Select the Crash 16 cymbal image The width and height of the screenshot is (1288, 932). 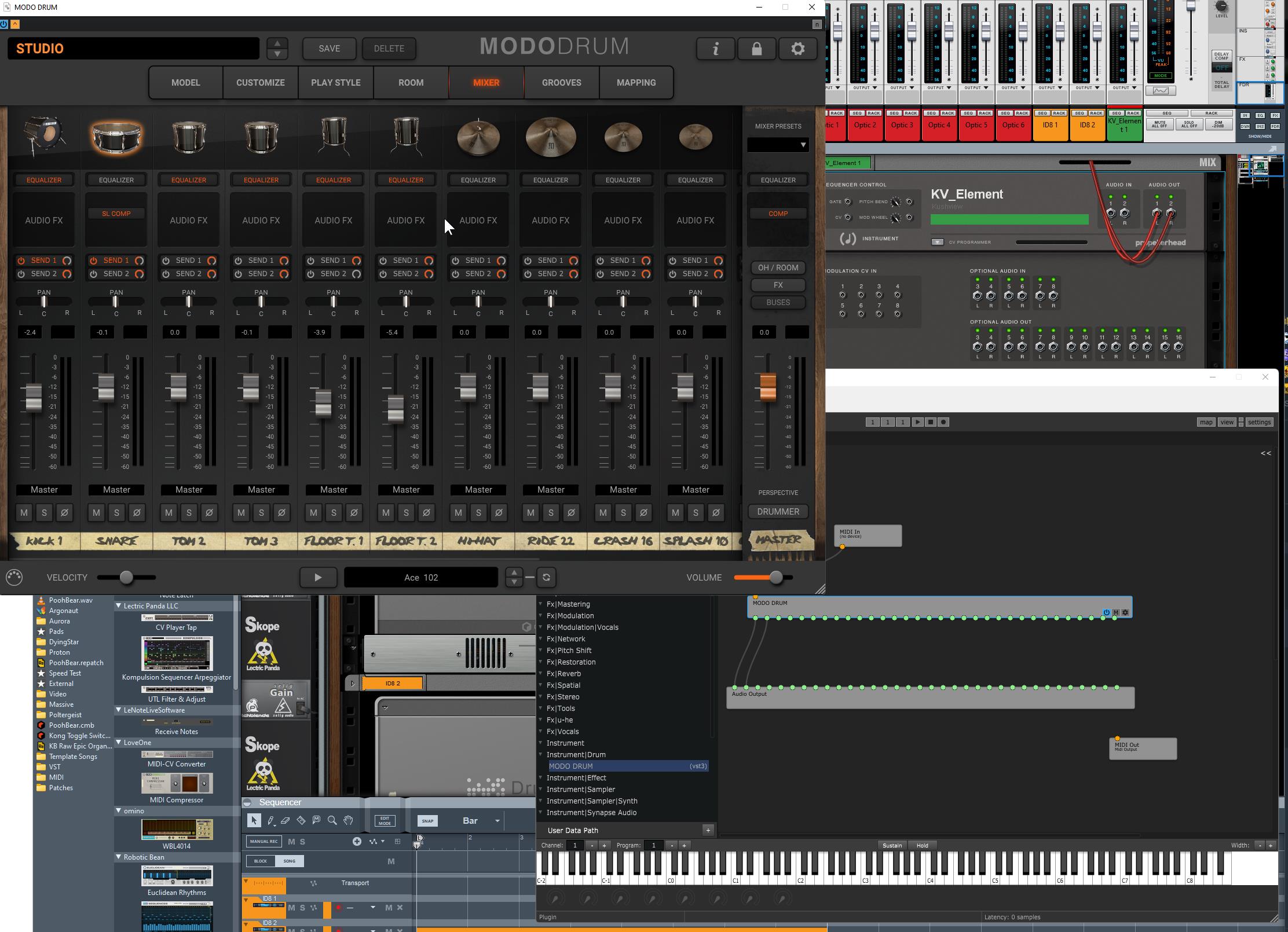[x=623, y=138]
